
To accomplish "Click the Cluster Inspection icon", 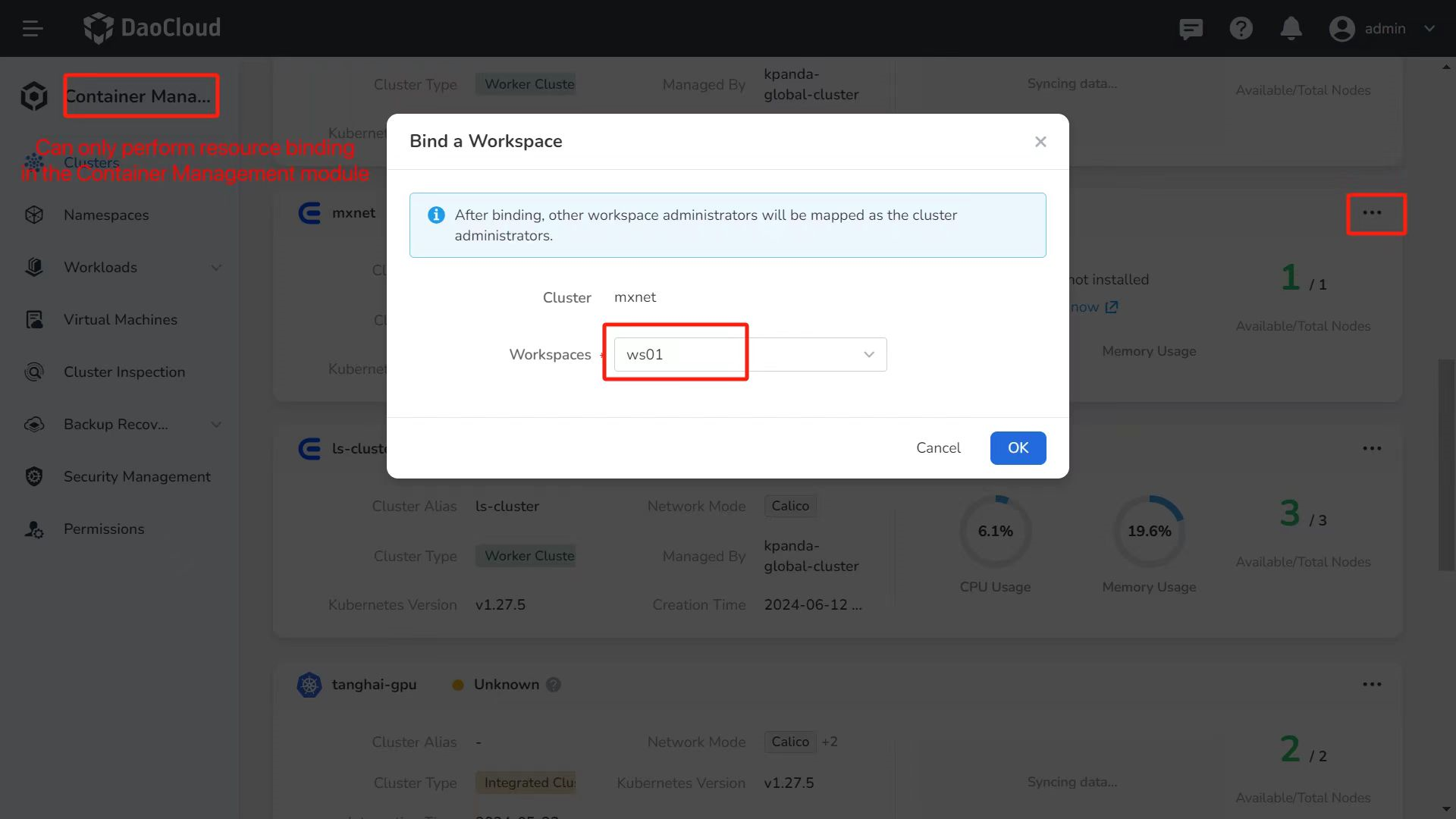I will tap(33, 371).
